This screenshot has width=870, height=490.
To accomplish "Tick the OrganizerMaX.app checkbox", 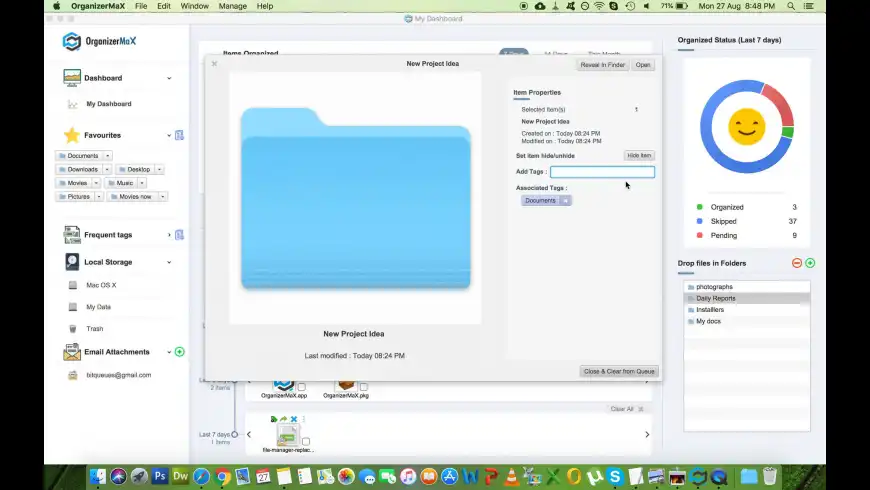I will click(301, 387).
